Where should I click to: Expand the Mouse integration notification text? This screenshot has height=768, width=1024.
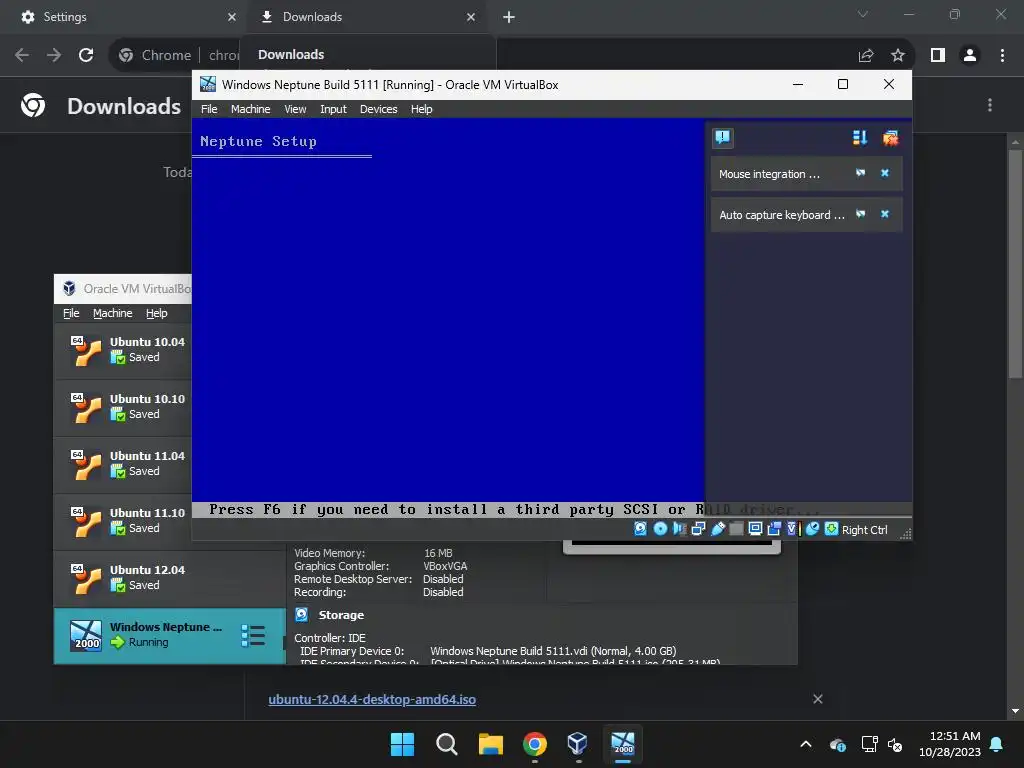(x=769, y=174)
